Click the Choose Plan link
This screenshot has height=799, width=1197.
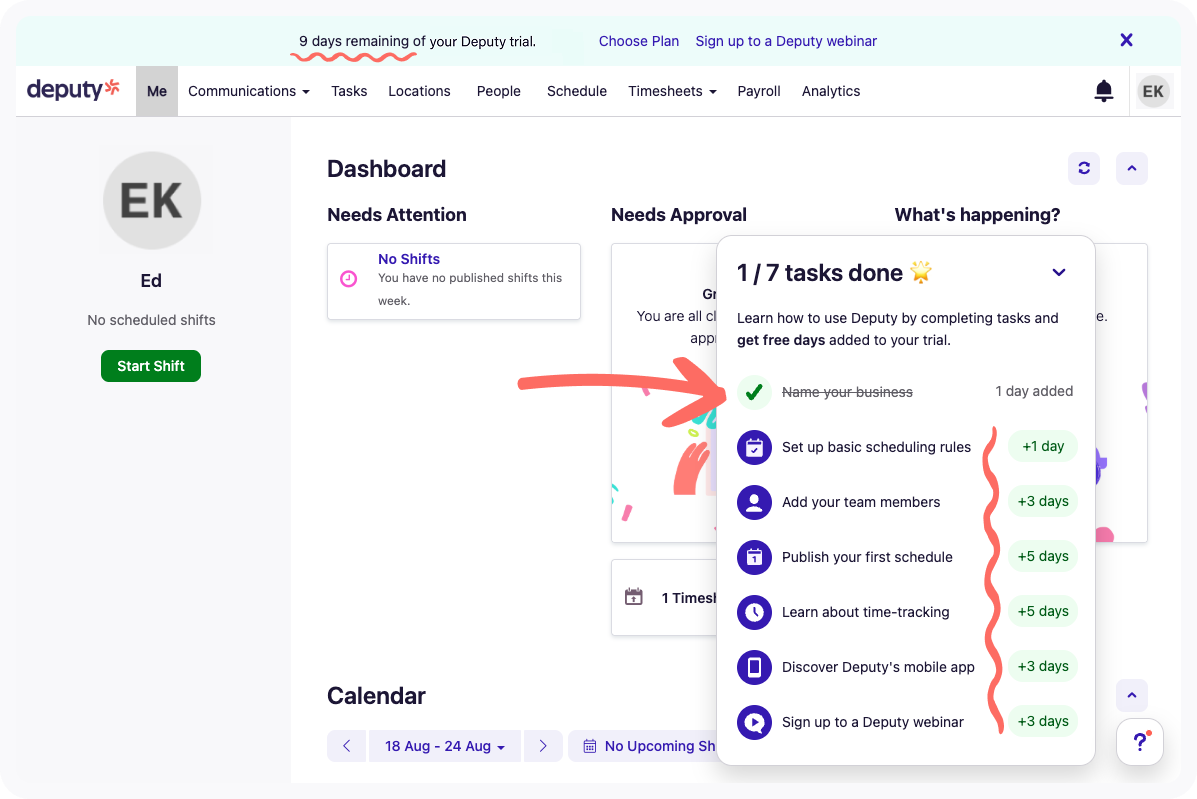click(638, 41)
